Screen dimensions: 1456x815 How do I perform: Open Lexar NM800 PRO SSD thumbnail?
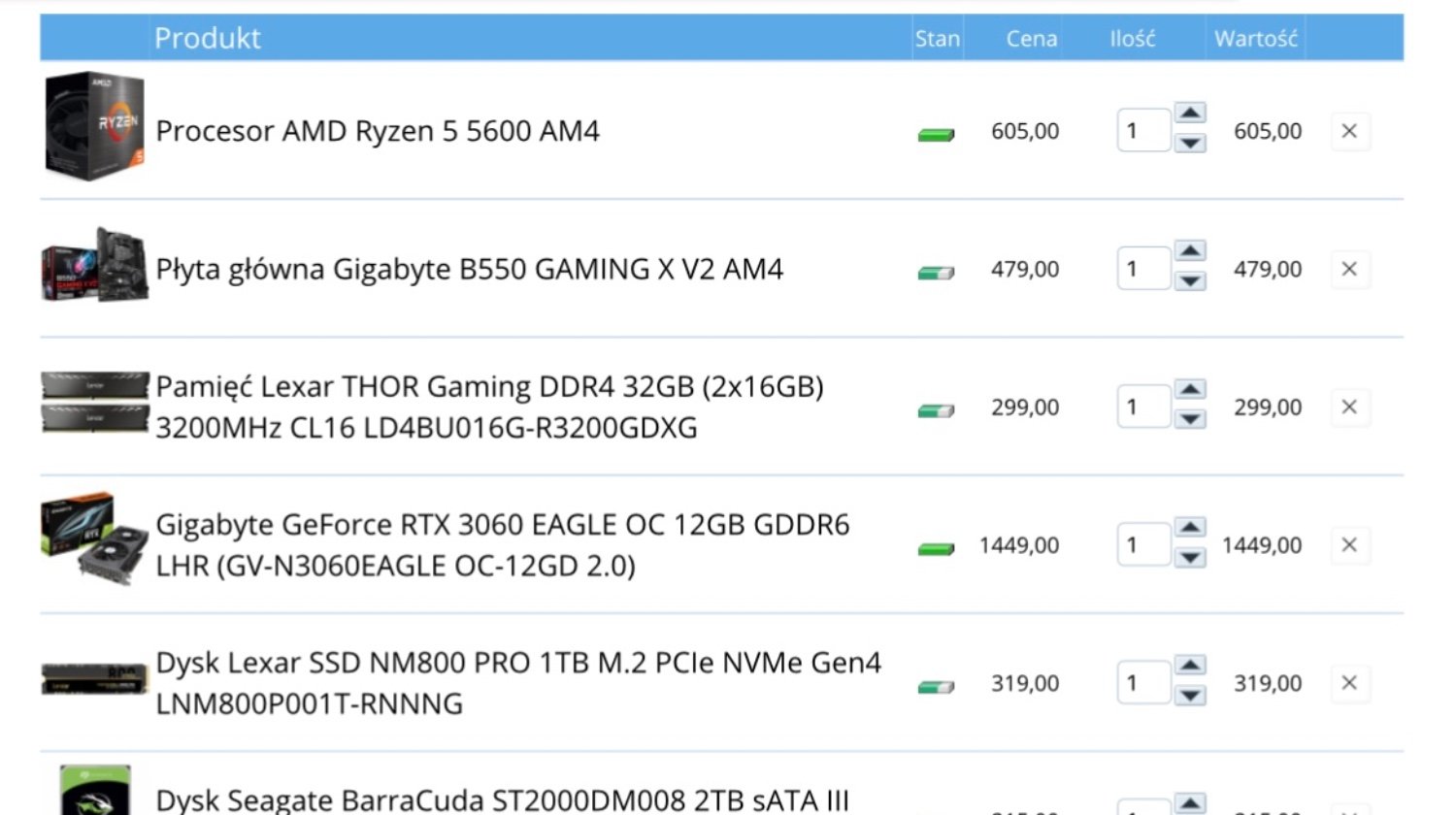click(x=94, y=678)
